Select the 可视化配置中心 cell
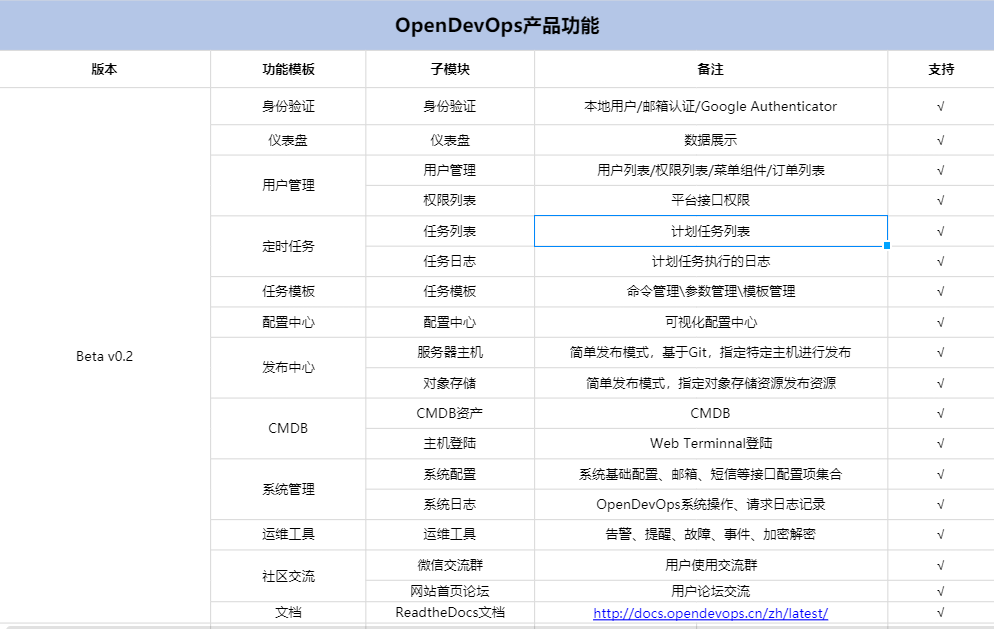This screenshot has height=629, width=994. [711, 322]
